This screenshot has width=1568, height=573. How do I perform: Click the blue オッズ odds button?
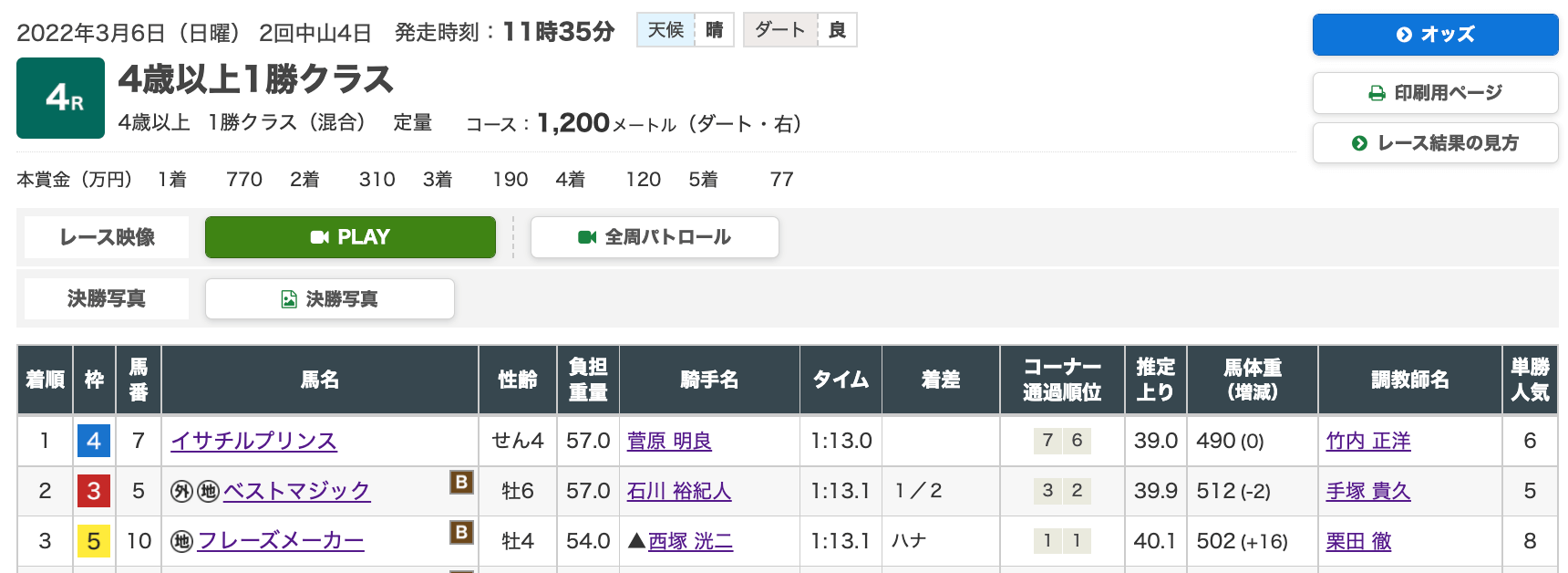1435,35
